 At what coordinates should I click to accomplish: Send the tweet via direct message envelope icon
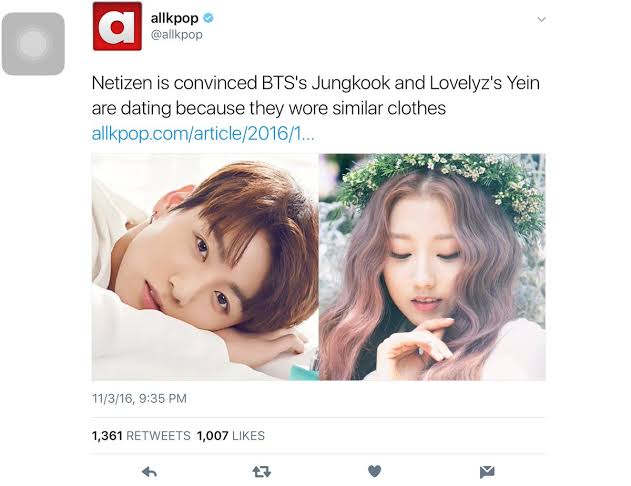click(487, 472)
